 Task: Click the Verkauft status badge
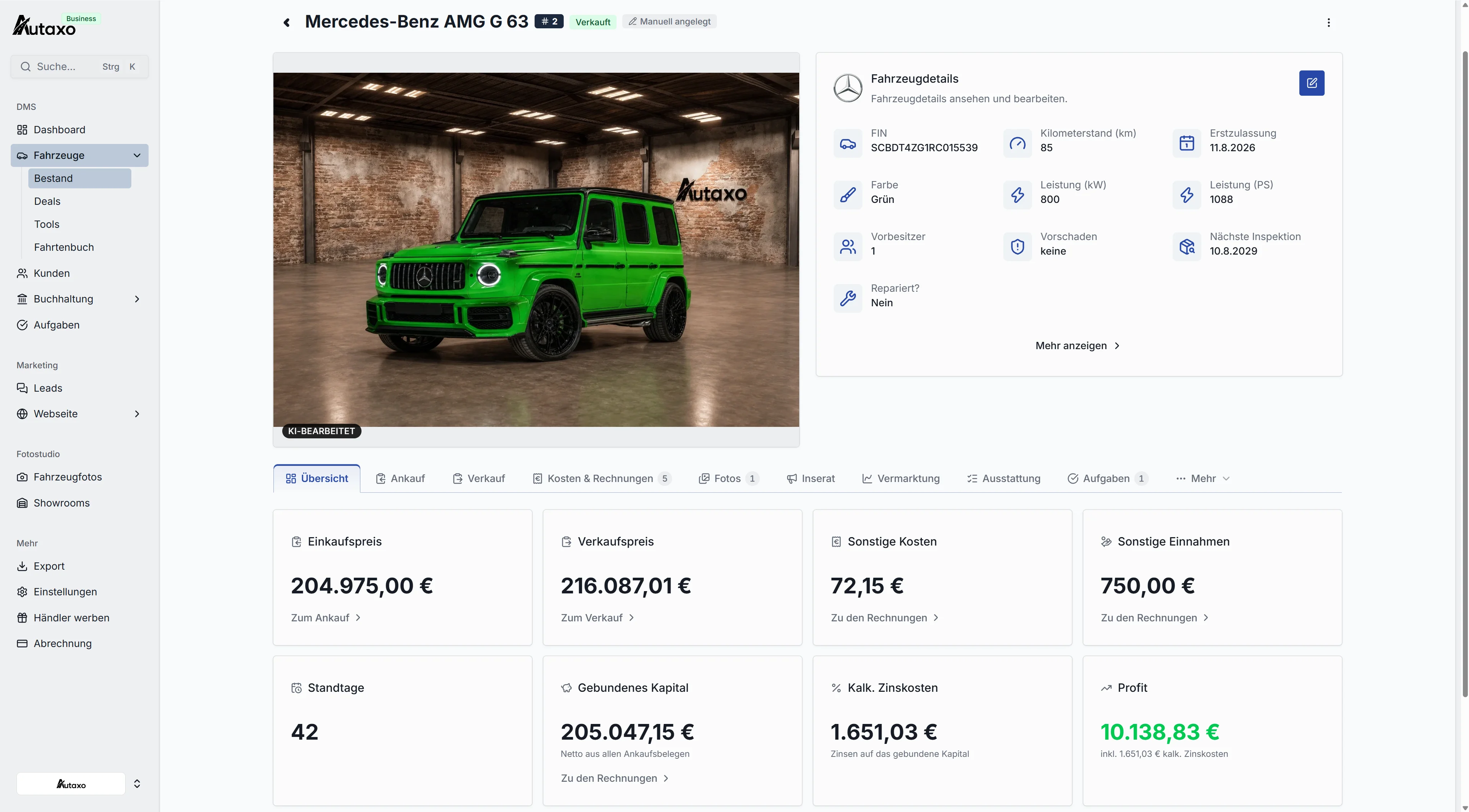tap(593, 22)
